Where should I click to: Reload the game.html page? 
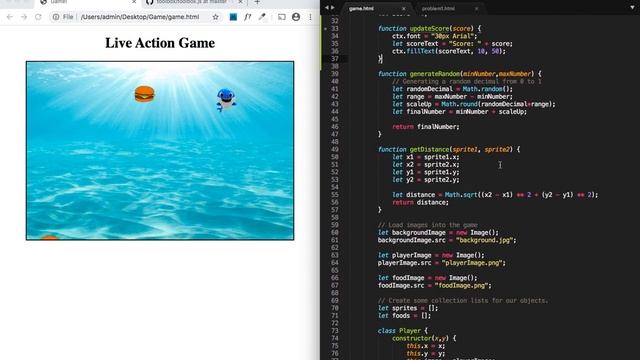[38, 17]
